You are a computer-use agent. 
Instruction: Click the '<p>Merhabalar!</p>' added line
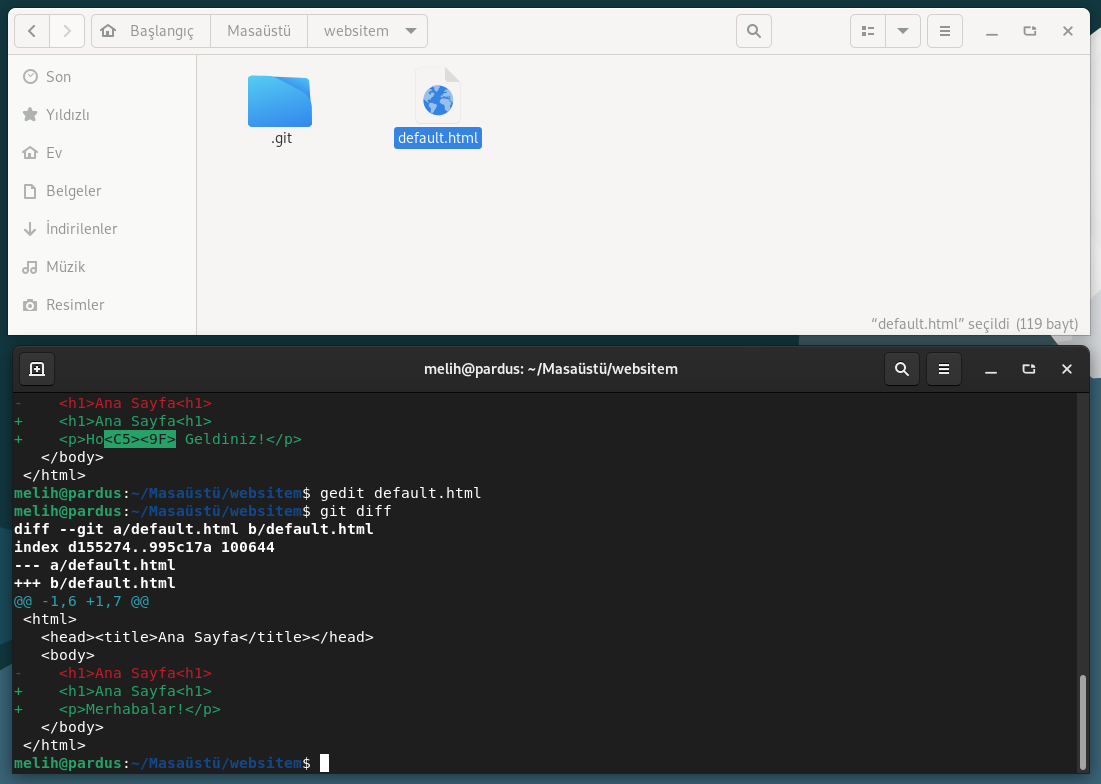click(x=140, y=709)
